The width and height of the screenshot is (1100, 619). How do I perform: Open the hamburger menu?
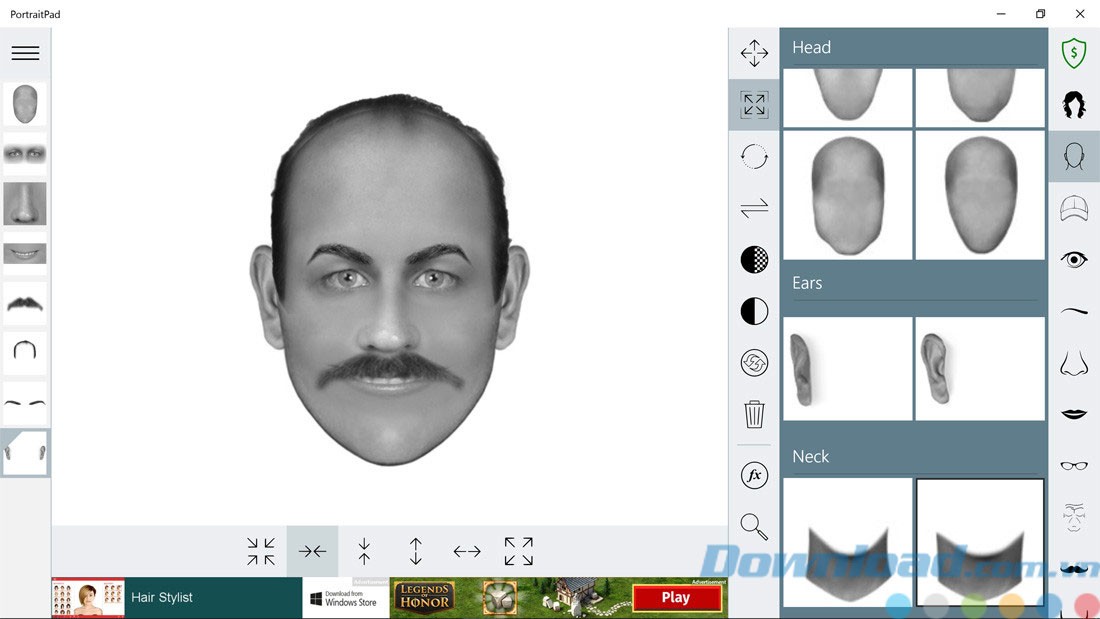pyautogui.click(x=25, y=53)
